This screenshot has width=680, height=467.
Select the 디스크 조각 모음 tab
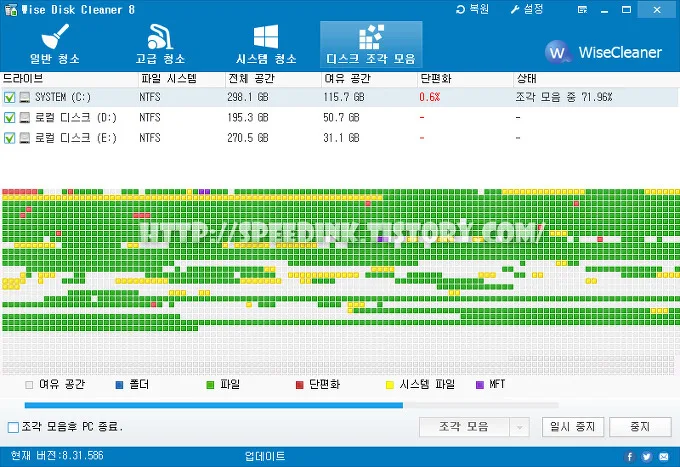click(x=371, y=45)
